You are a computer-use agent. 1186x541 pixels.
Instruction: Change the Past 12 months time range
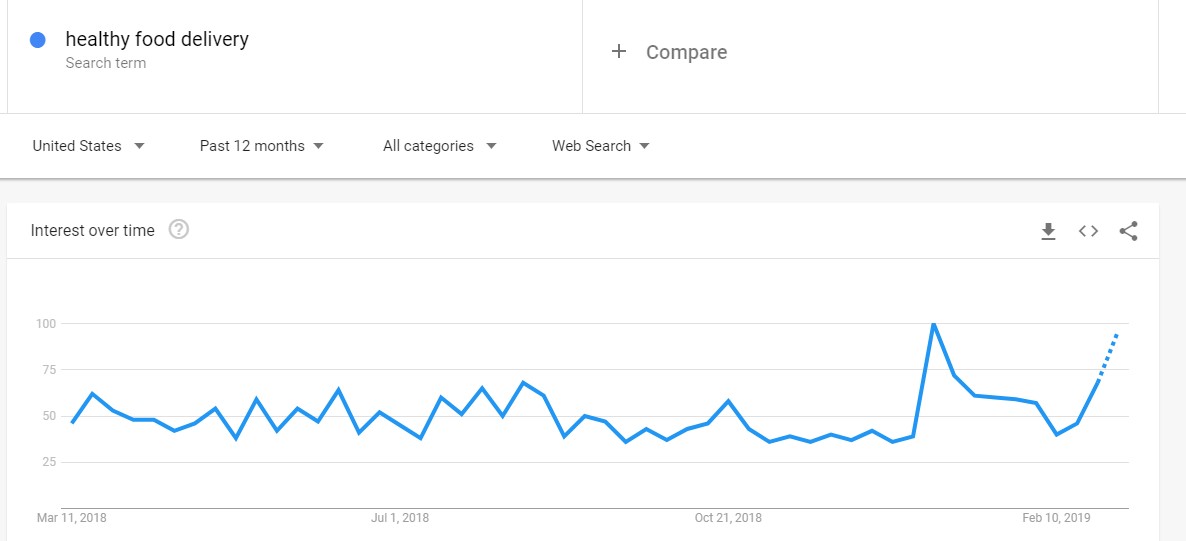[261, 146]
